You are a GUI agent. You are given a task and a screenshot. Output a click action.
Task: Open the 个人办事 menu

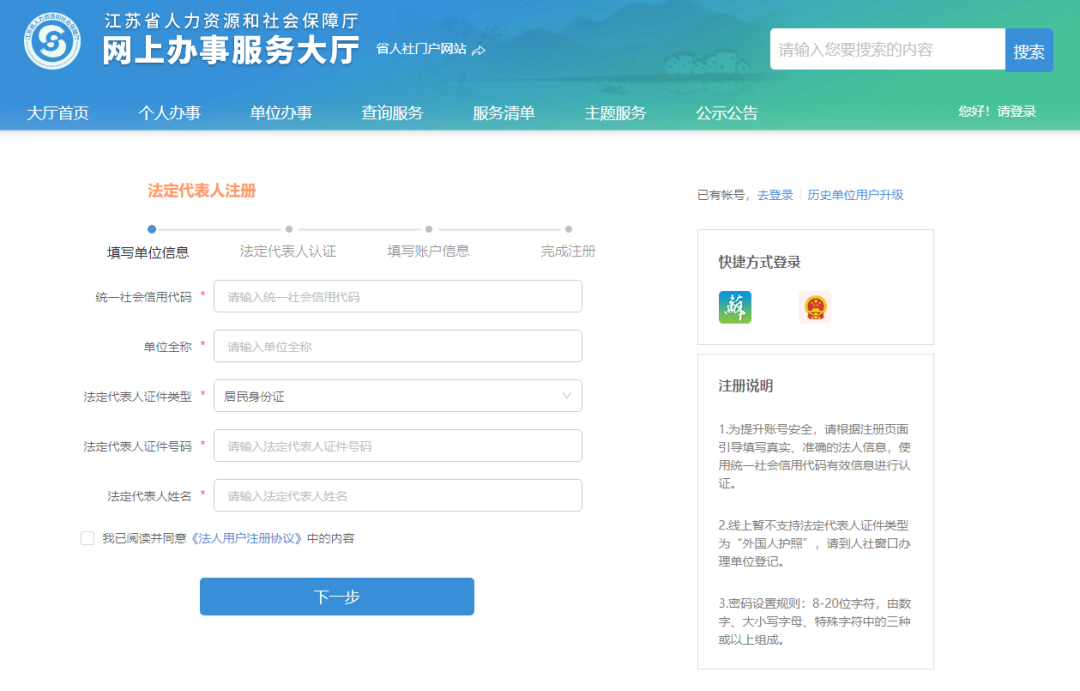pyautogui.click(x=169, y=113)
